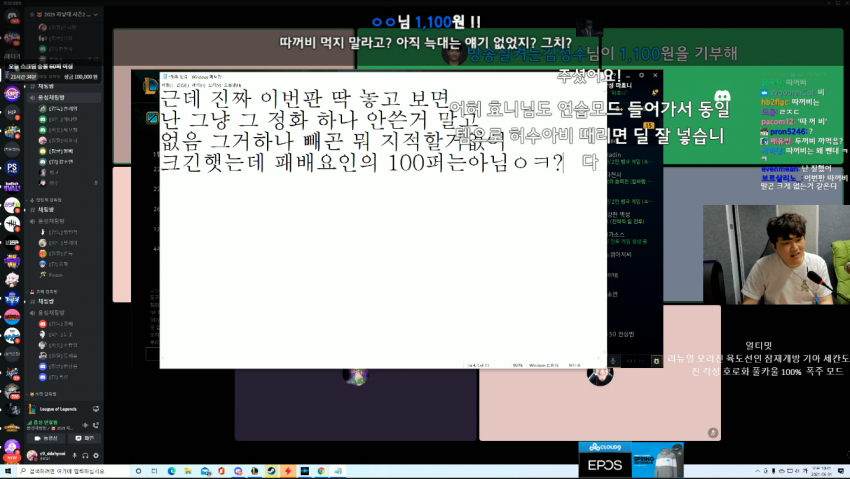Mute the microphone in Discord user panel
Image resolution: width=850 pixels, height=479 pixels.
(x=75, y=456)
